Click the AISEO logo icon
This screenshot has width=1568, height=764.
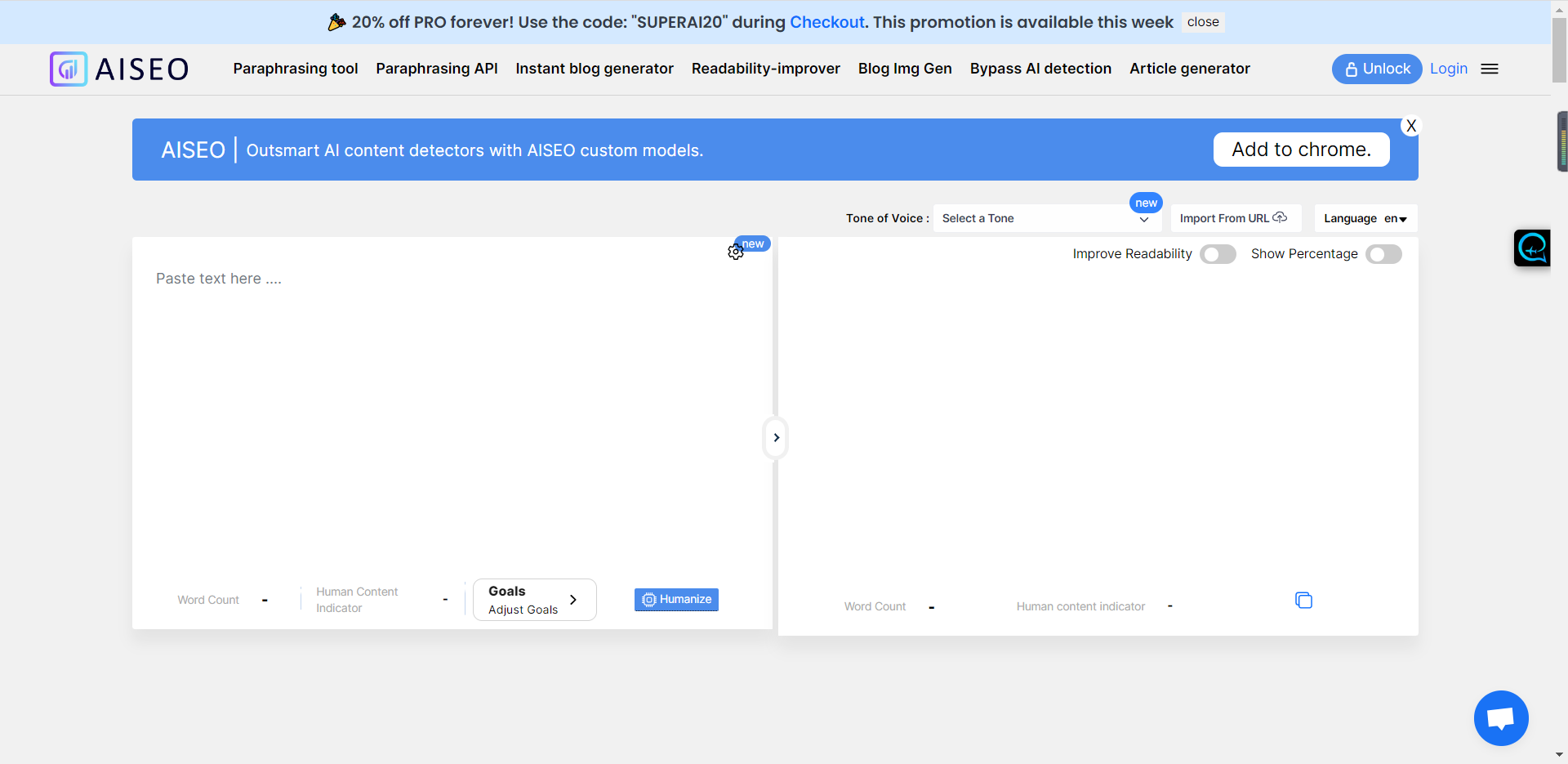point(69,69)
